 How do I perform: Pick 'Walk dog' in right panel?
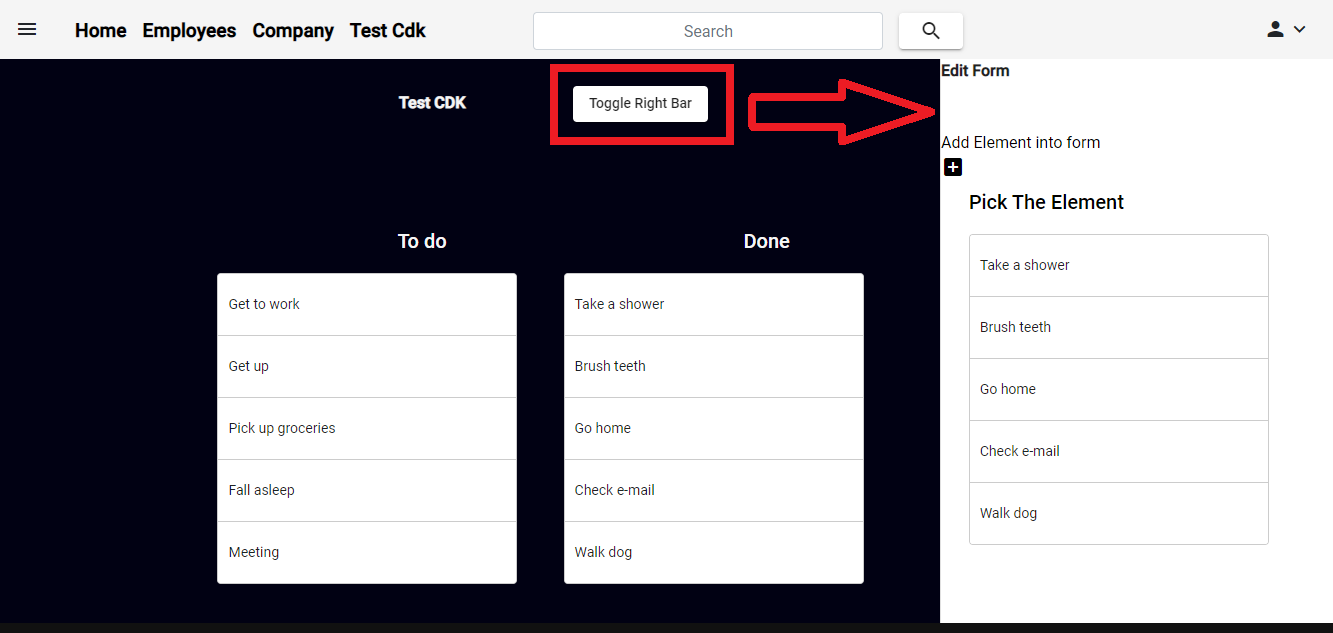pyautogui.click(x=1119, y=513)
